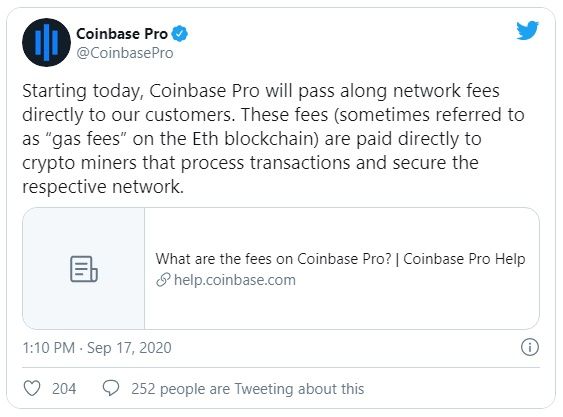Click the 1:10 PM · Sep 17, 2020 timestamp
563x417 pixels.
(x=97, y=348)
